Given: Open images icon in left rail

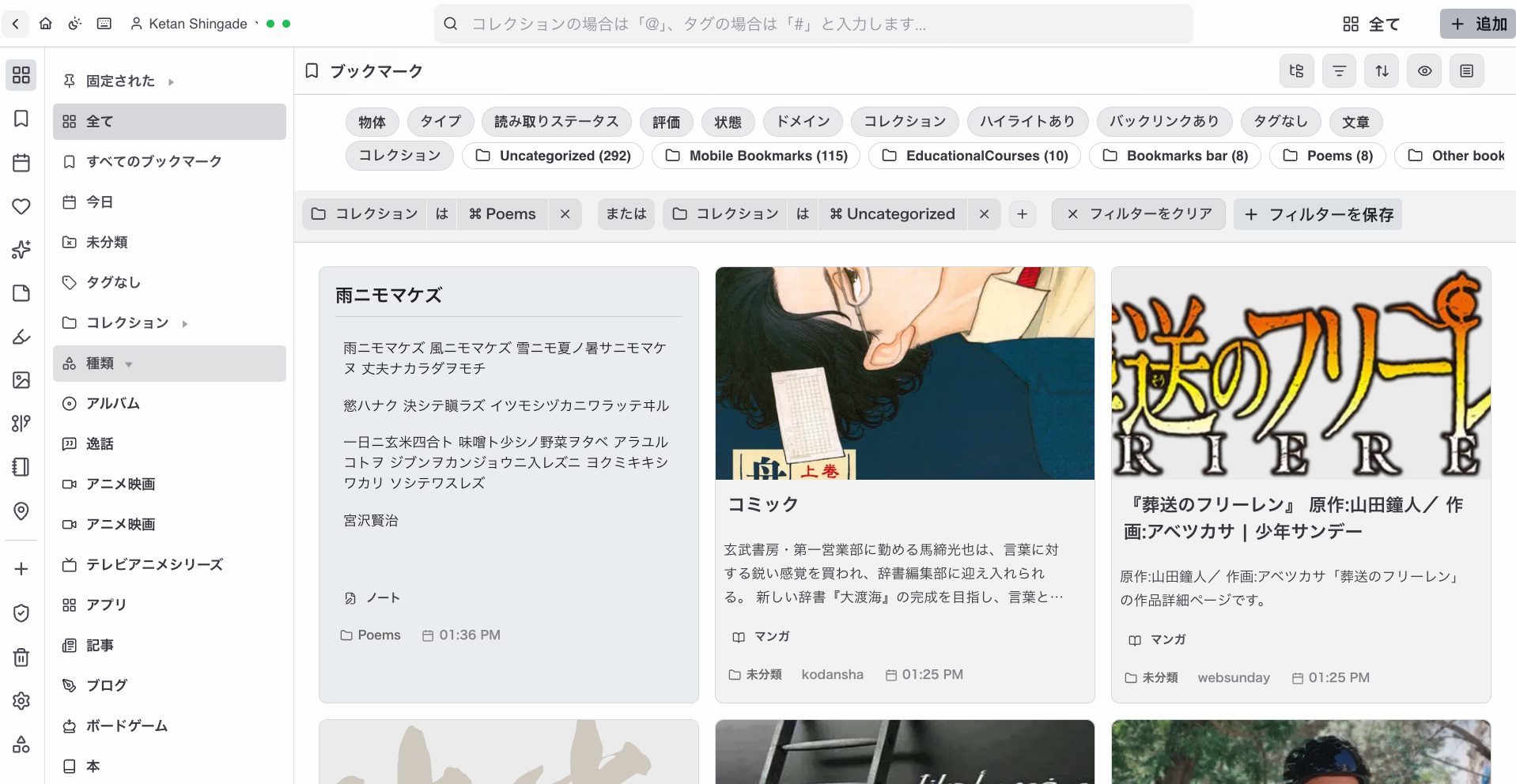Looking at the screenshot, I should 21,380.
